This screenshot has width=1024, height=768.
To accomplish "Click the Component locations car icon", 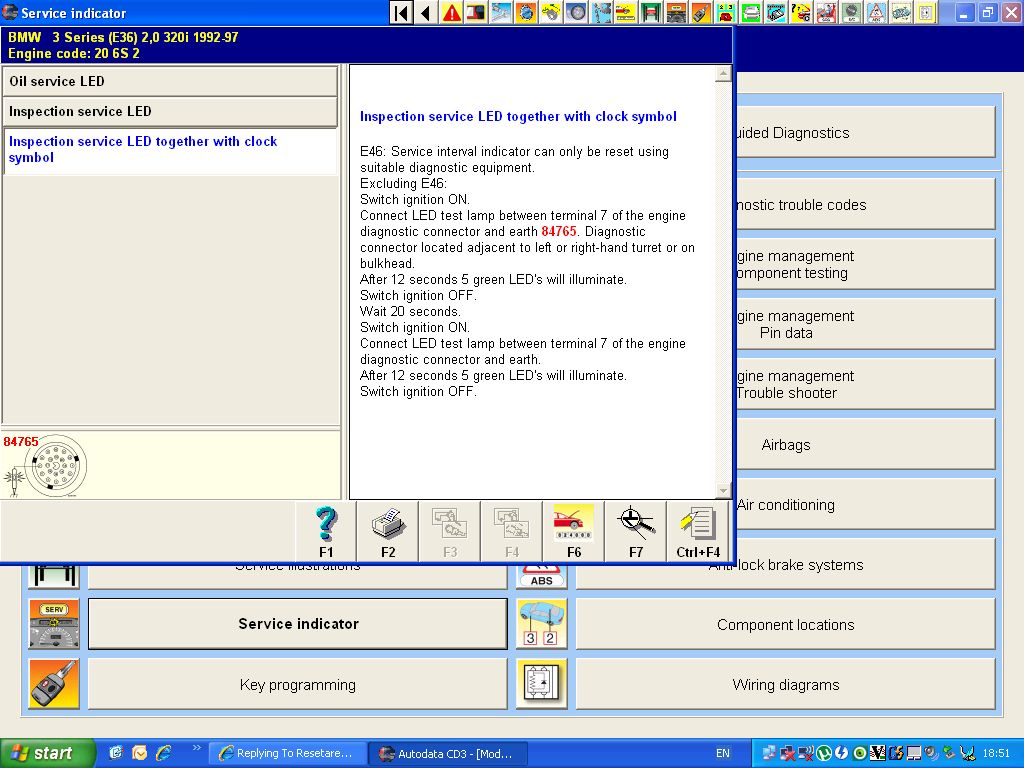I will click(x=542, y=624).
